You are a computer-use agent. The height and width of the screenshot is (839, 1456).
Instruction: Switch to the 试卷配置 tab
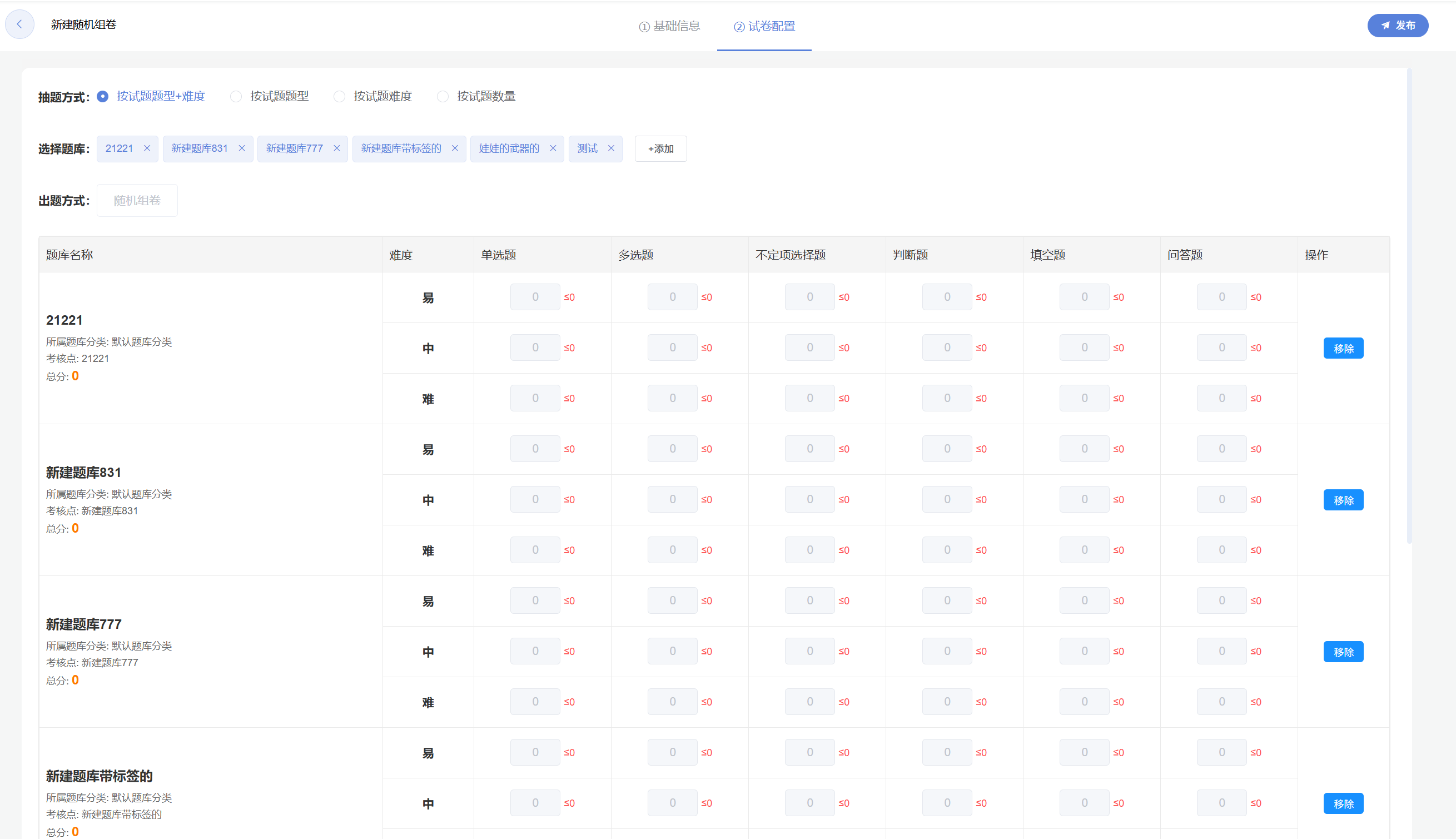click(x=765, y=27)
